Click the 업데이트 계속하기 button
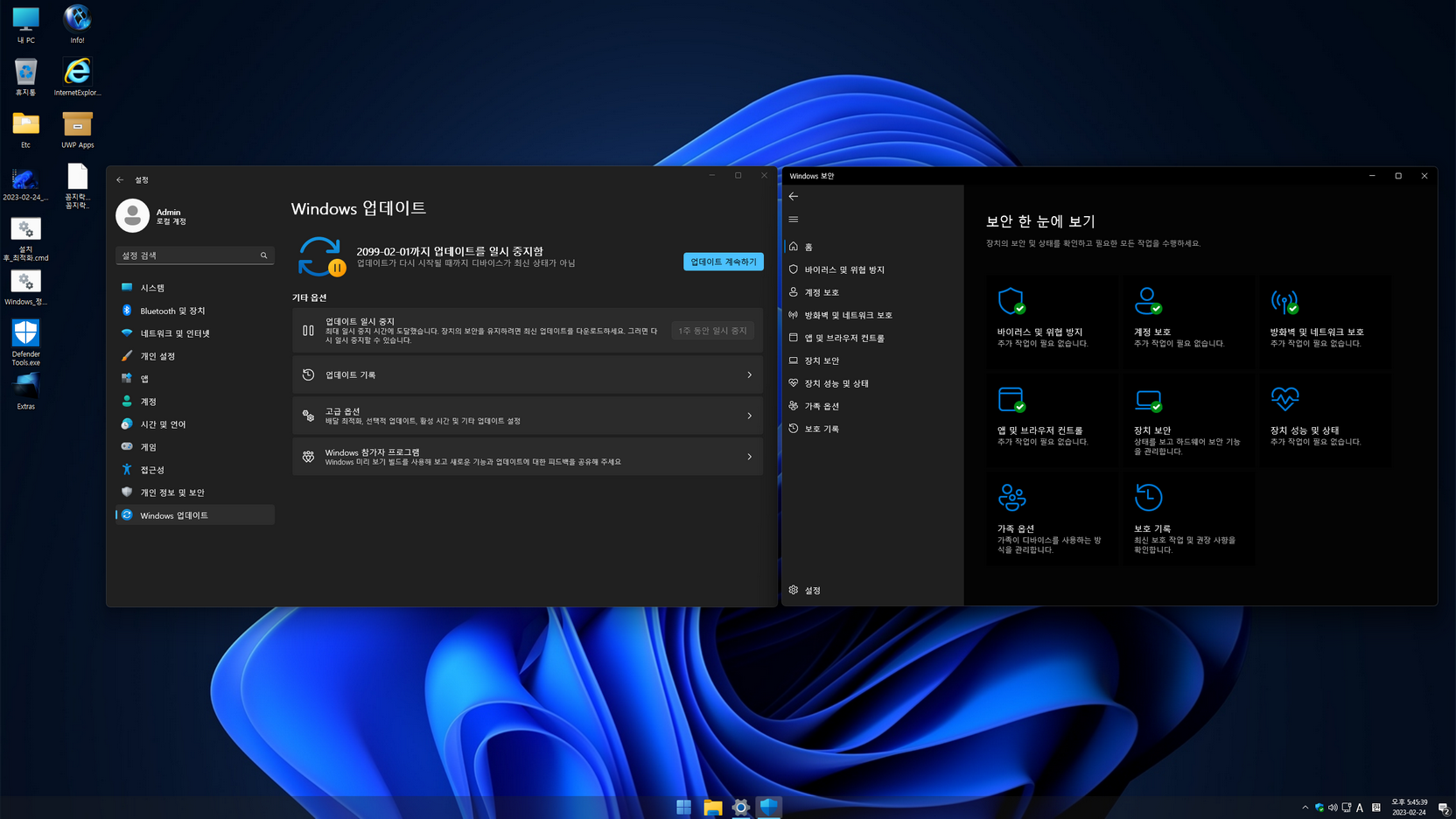 pos(724,262)
